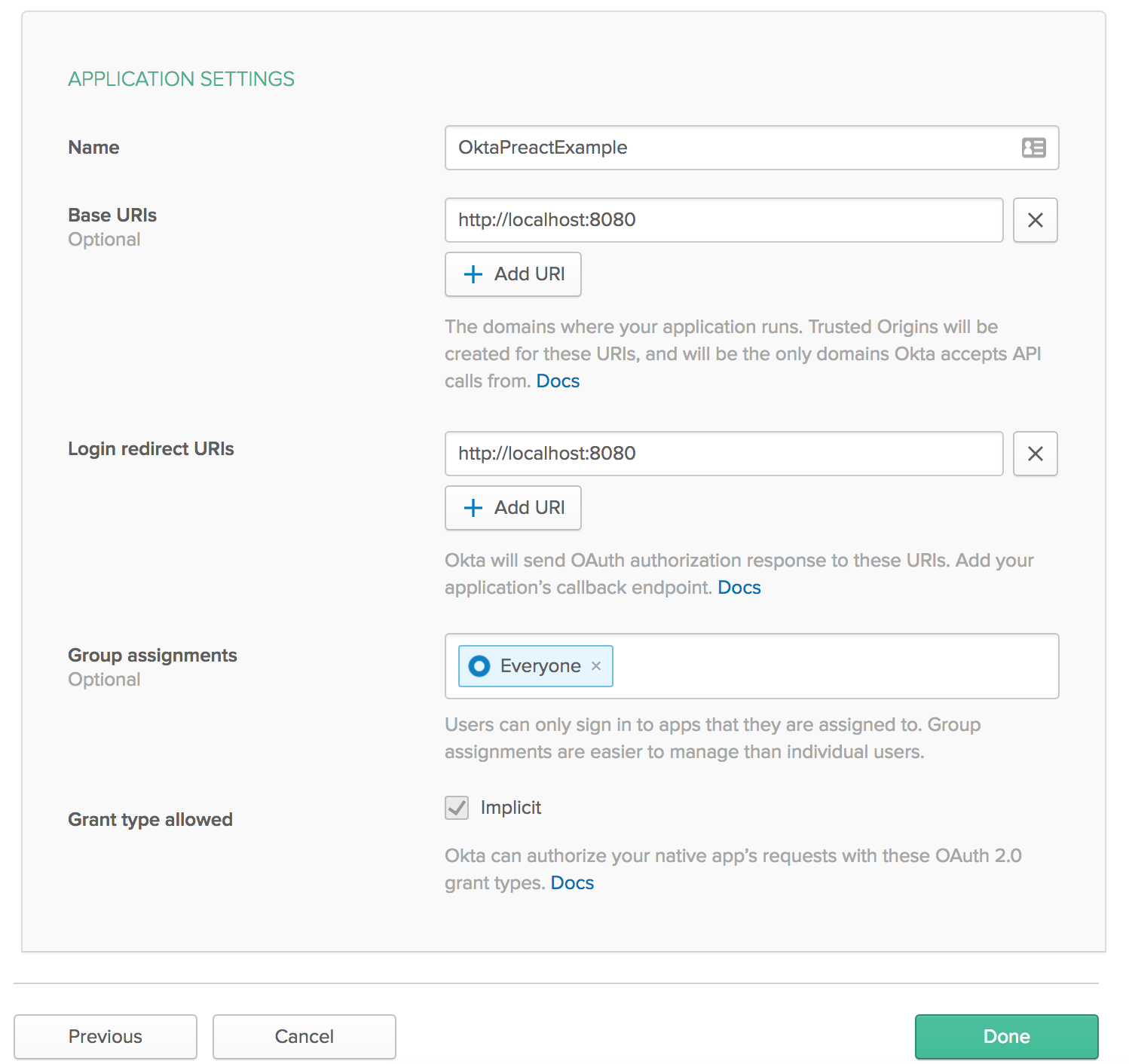
Task: Click into the Base URIs text box
Action: 724,220
